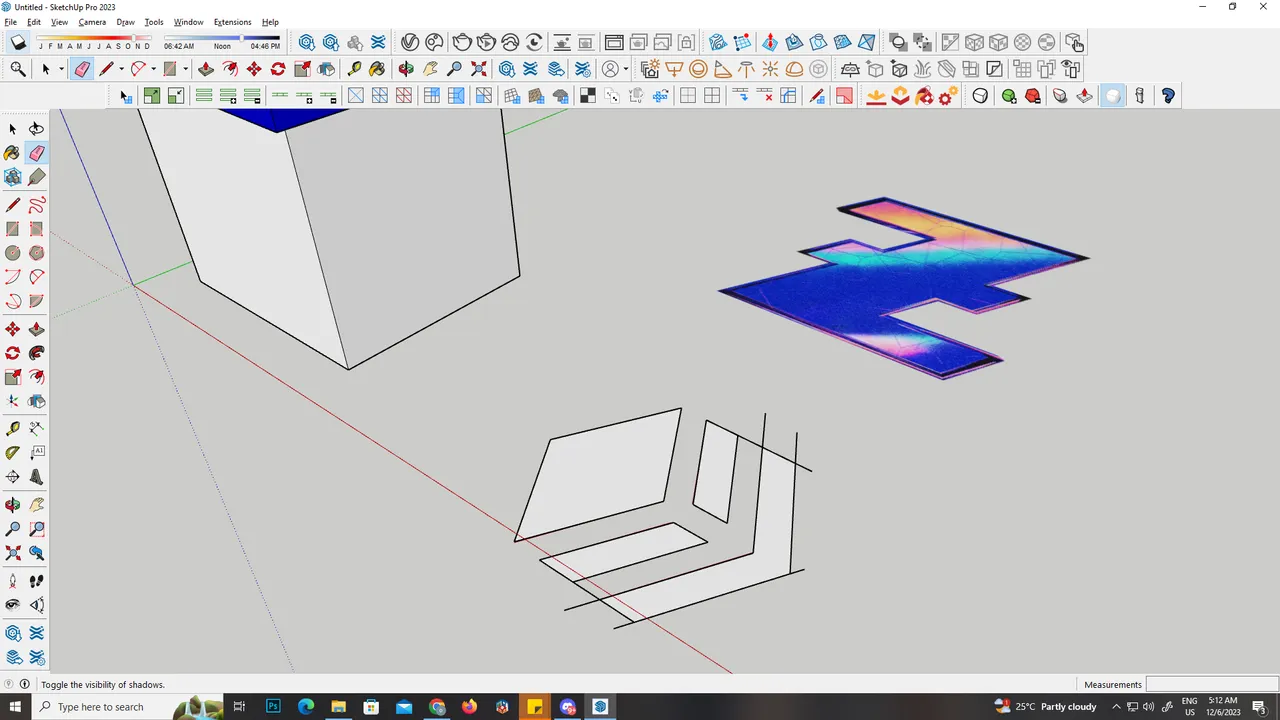Select the Eraser tool in the top toolbar

click(x=82, y=69)
